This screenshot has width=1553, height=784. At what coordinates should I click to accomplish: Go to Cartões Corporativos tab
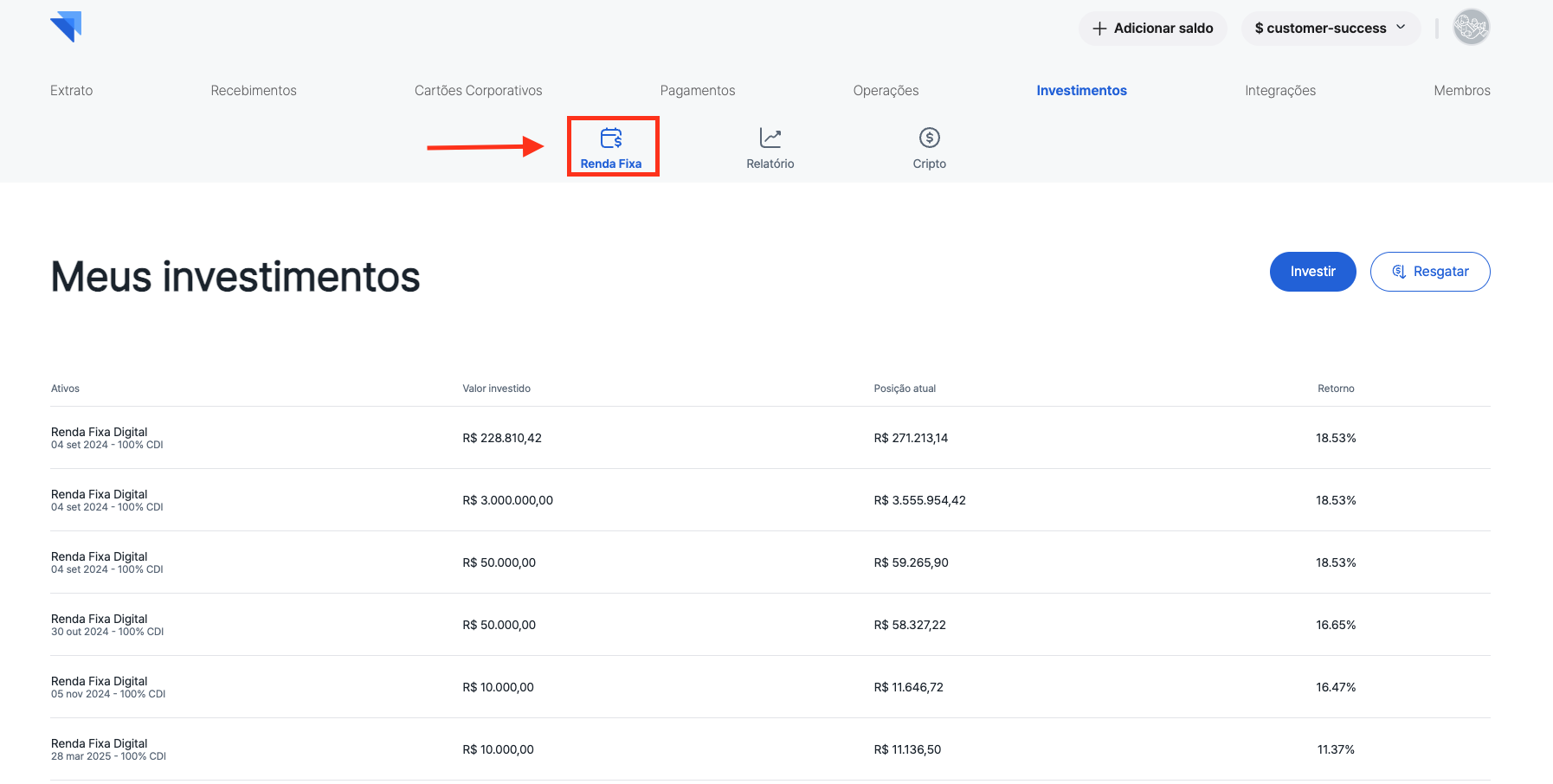click(x=478, y=91)
